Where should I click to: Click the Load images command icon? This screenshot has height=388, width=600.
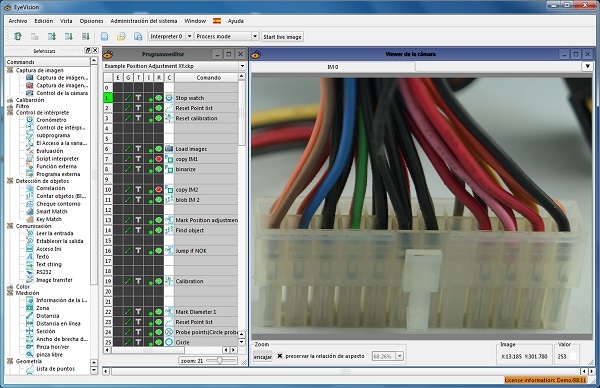click(x=169, y=149)
